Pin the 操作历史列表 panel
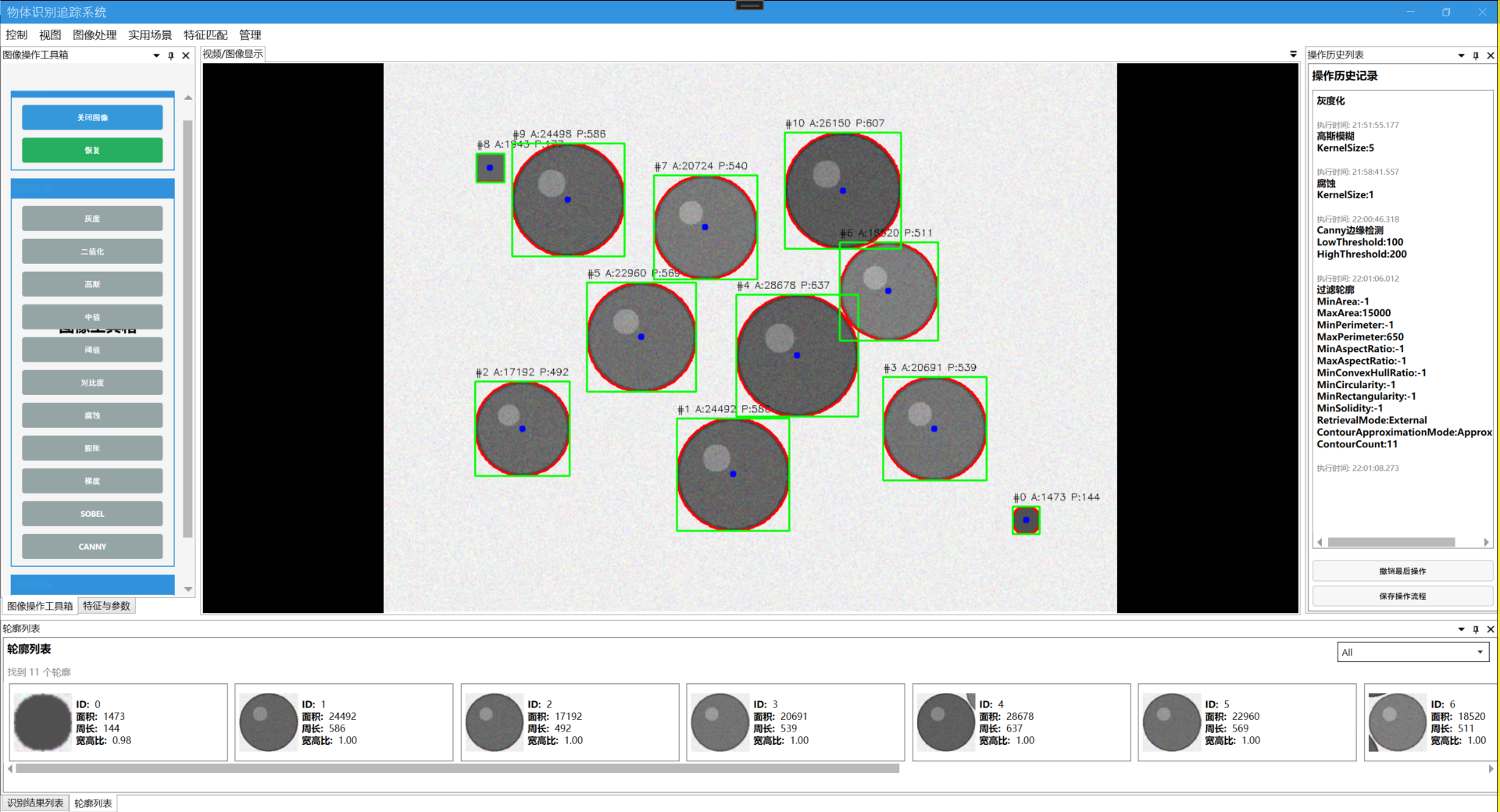Screen dimensions: 1500x812 (1476, 55)
